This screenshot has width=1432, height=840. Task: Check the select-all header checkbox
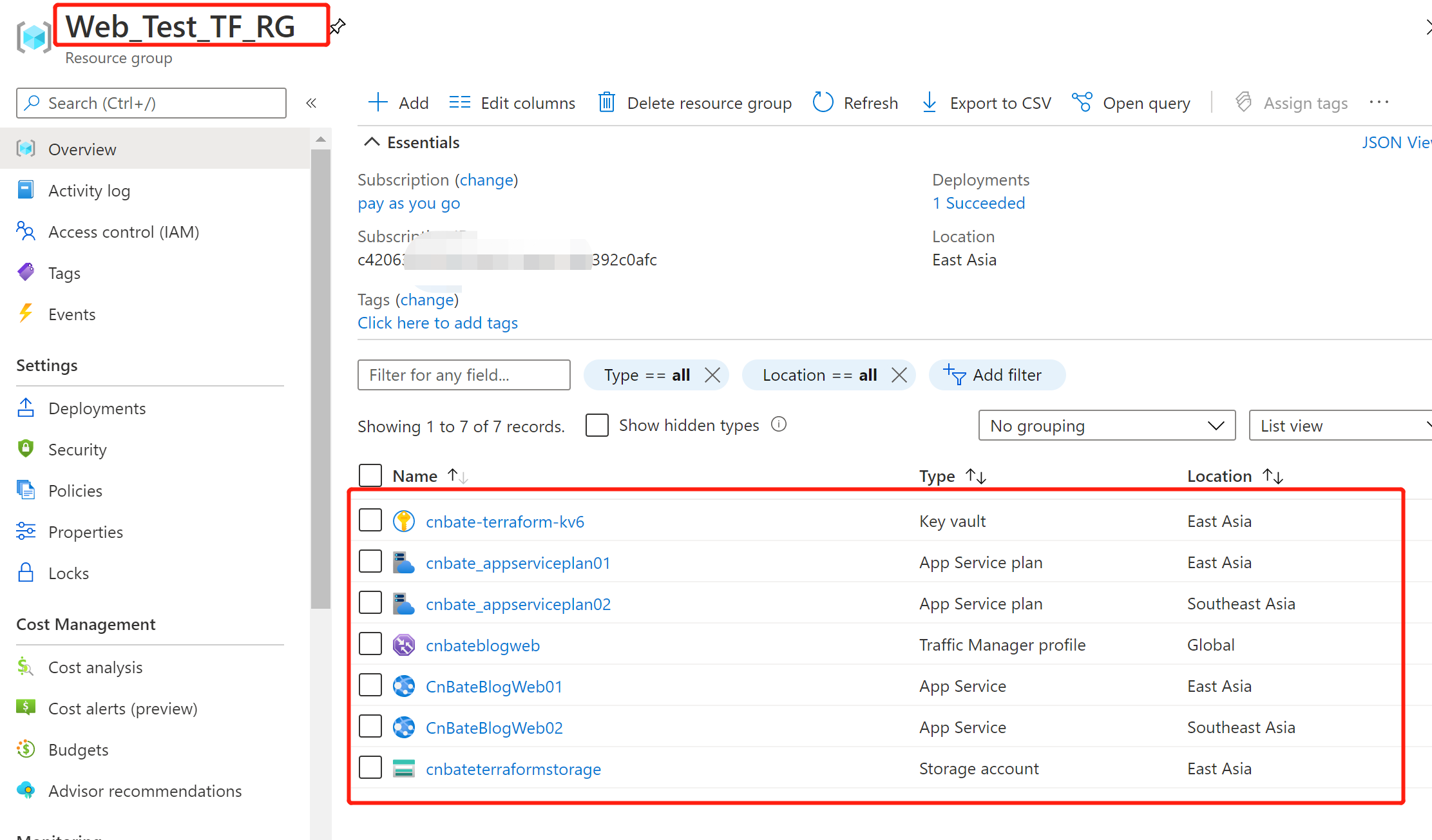click(x=370, y=475)
